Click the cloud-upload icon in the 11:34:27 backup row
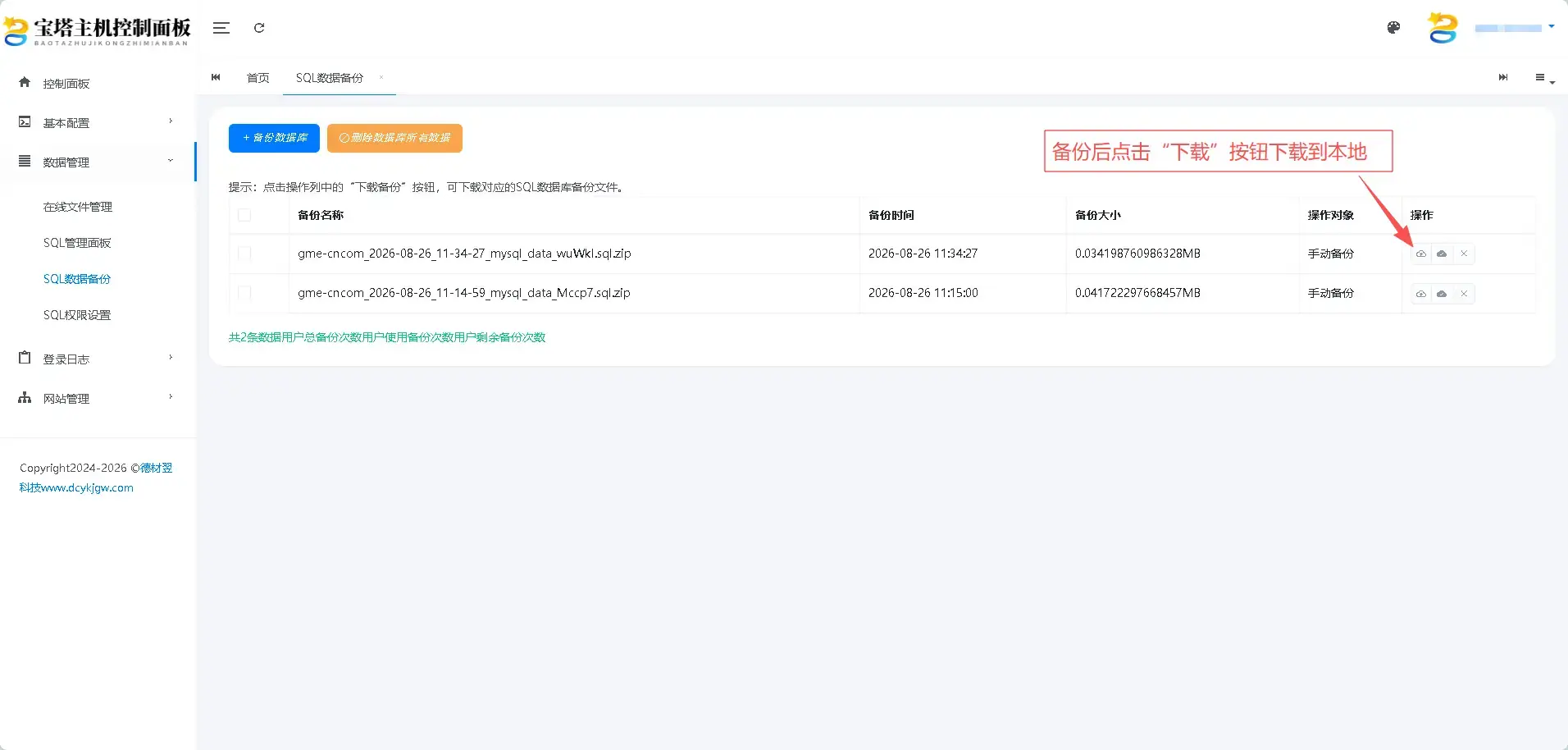 [x=1421, y=254]
